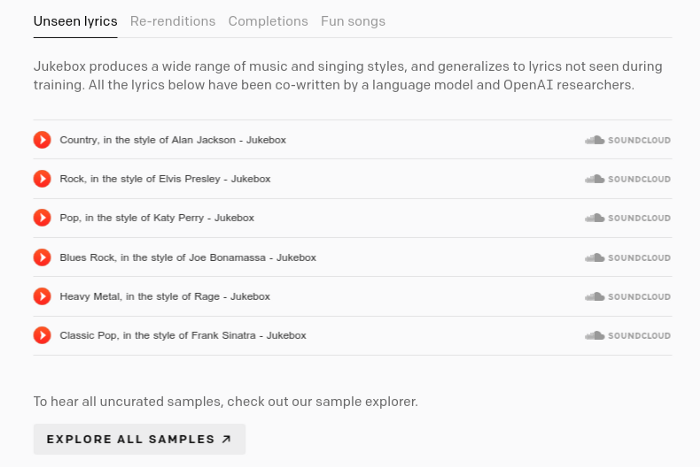Play the Rock Elvis Presley sample
The image size is (700, 467).
pos(42,179)
